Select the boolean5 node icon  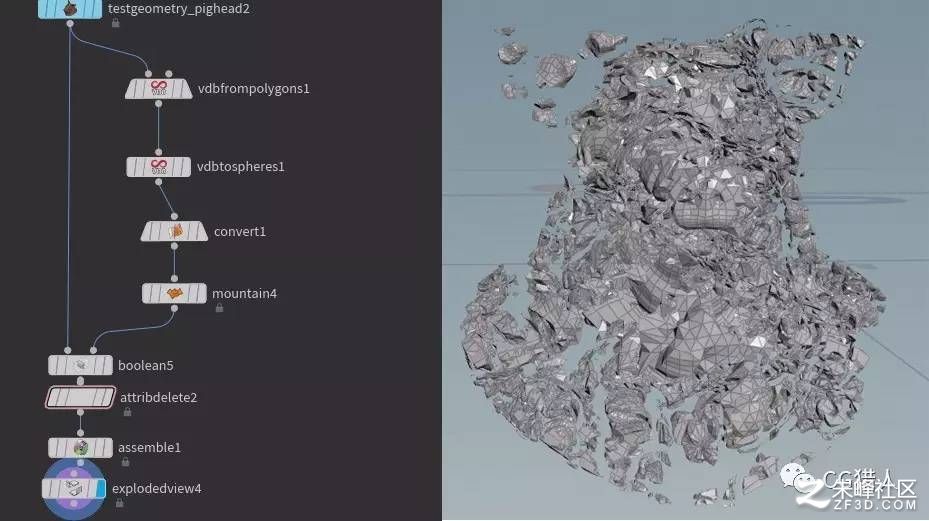click(x=81, y=365)
